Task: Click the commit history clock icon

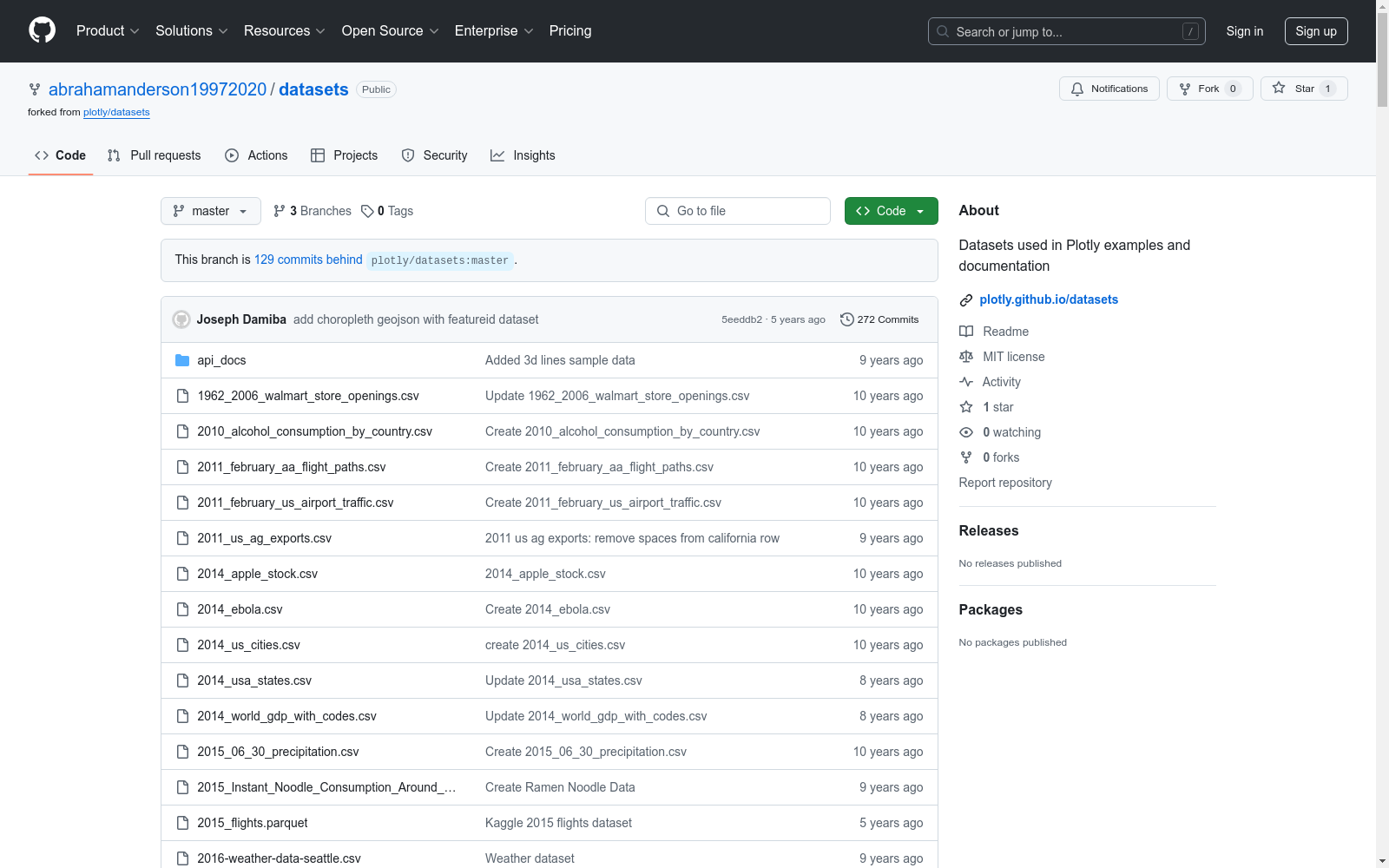Action: (x=846, y=319)
